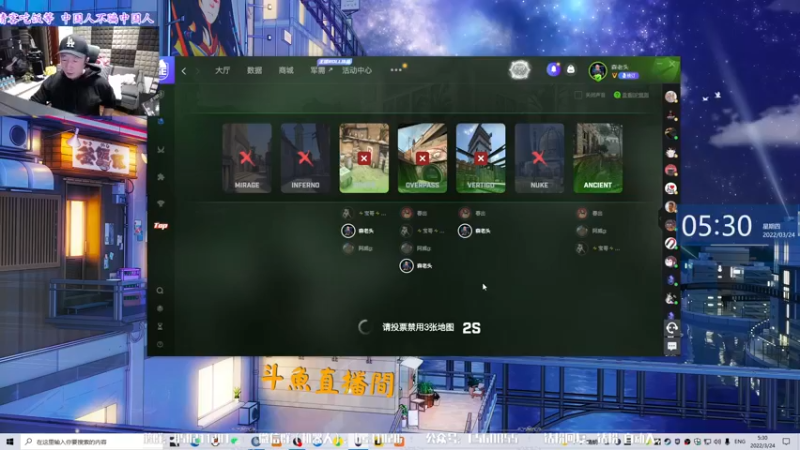This screenshot has width=800, height=450.
Task: Select the red-striped circle friend avatar
Action: click(671, 243)
